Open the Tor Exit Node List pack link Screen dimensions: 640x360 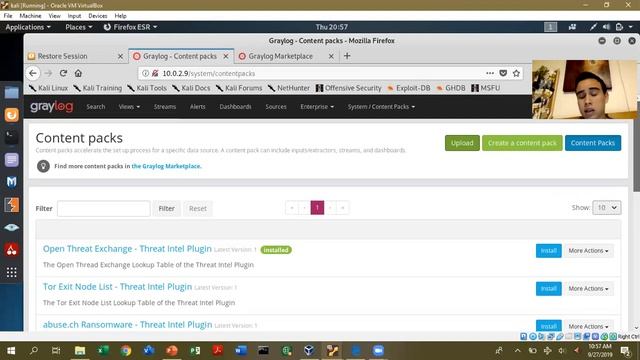click(x=117, y=287)
